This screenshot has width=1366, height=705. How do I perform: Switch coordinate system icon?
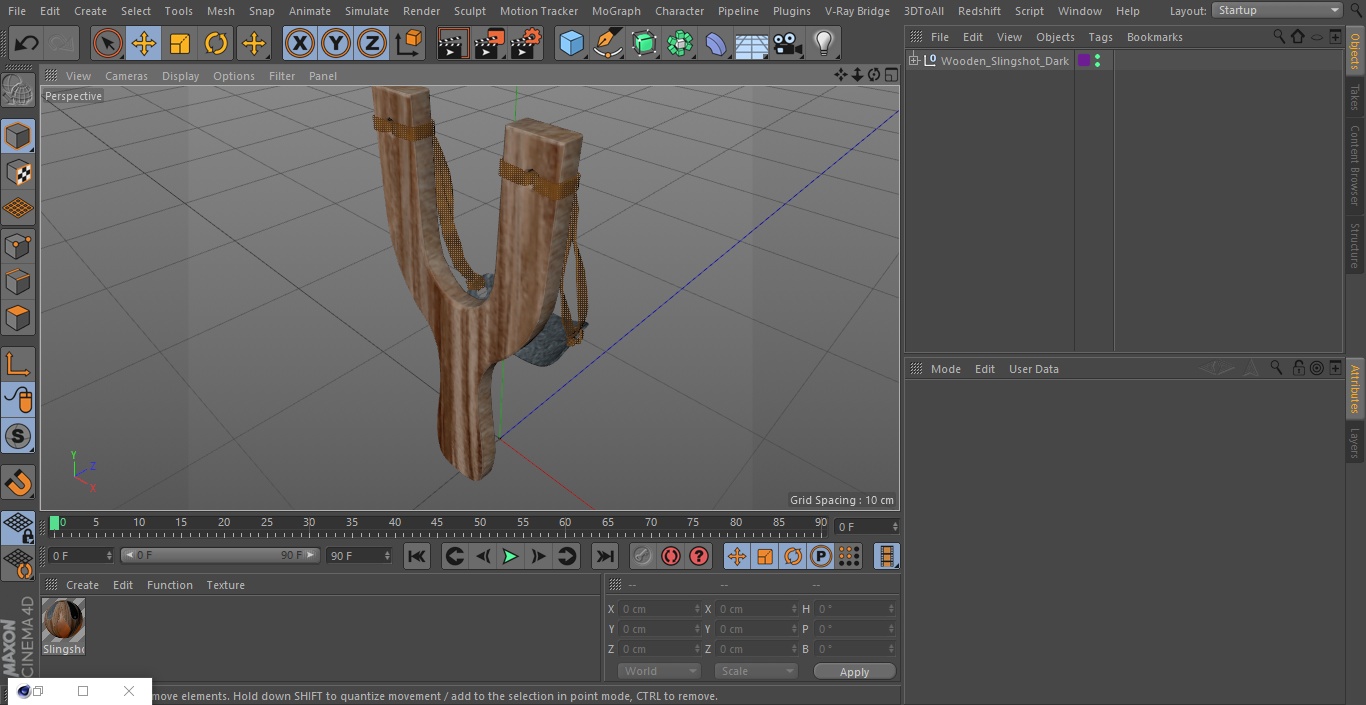[409, 43]
